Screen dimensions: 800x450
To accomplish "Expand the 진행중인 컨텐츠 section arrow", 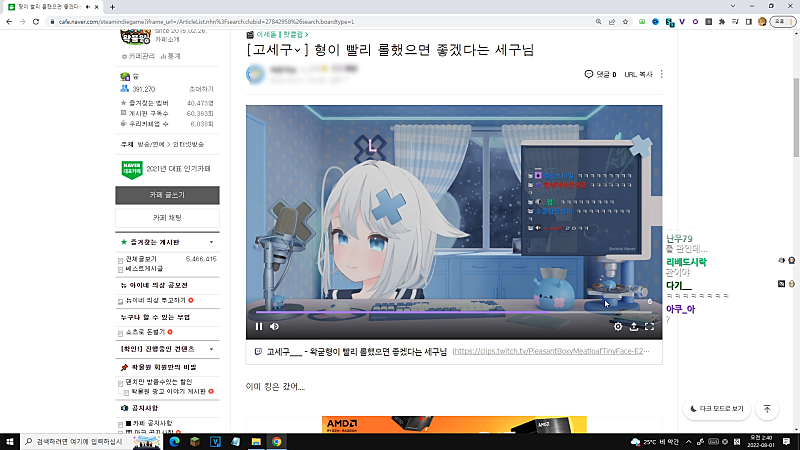I will click(x=211, y=349).
